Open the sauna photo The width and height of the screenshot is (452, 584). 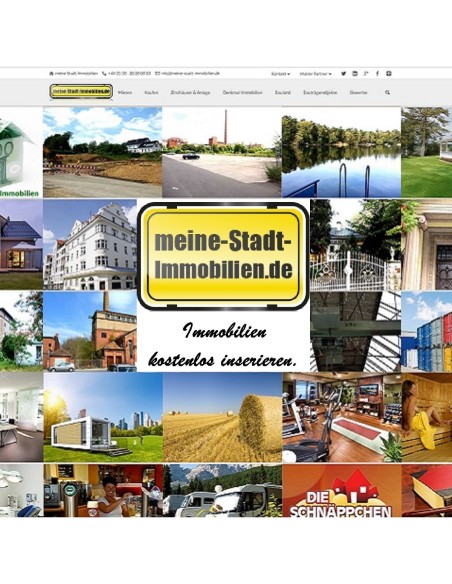(x=427, y=417)
